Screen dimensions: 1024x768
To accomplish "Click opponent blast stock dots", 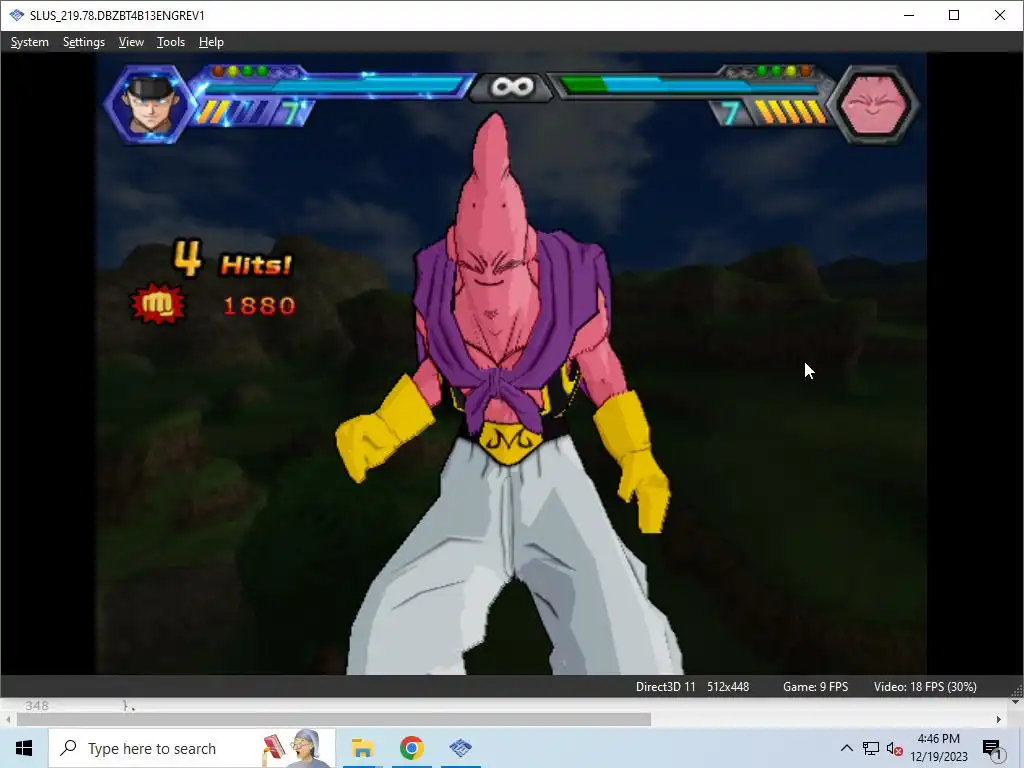I will click(768, 71).
